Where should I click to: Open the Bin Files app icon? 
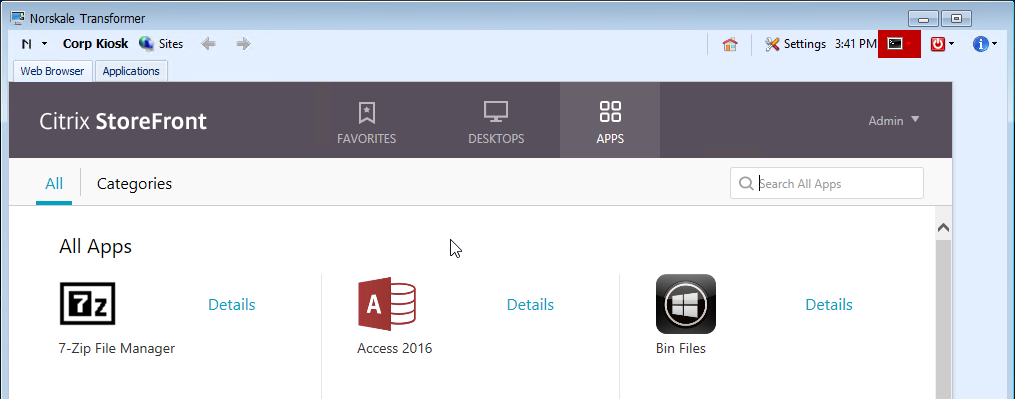point(686,304)
